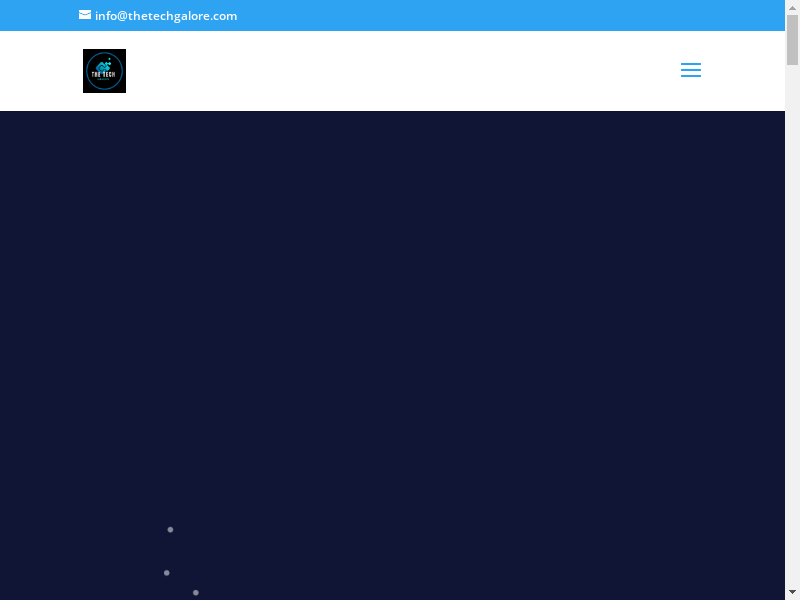Click the envelope icon beside the email
The width and height of the screenshot is (800, 600).
85,15
